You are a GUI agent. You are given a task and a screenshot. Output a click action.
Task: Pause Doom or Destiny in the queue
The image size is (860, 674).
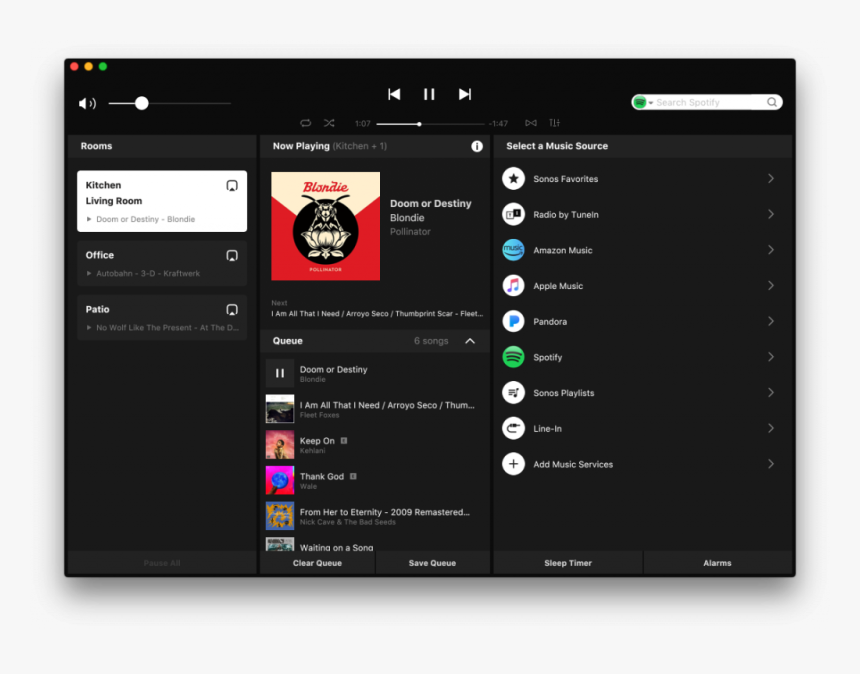coord(280,373)
